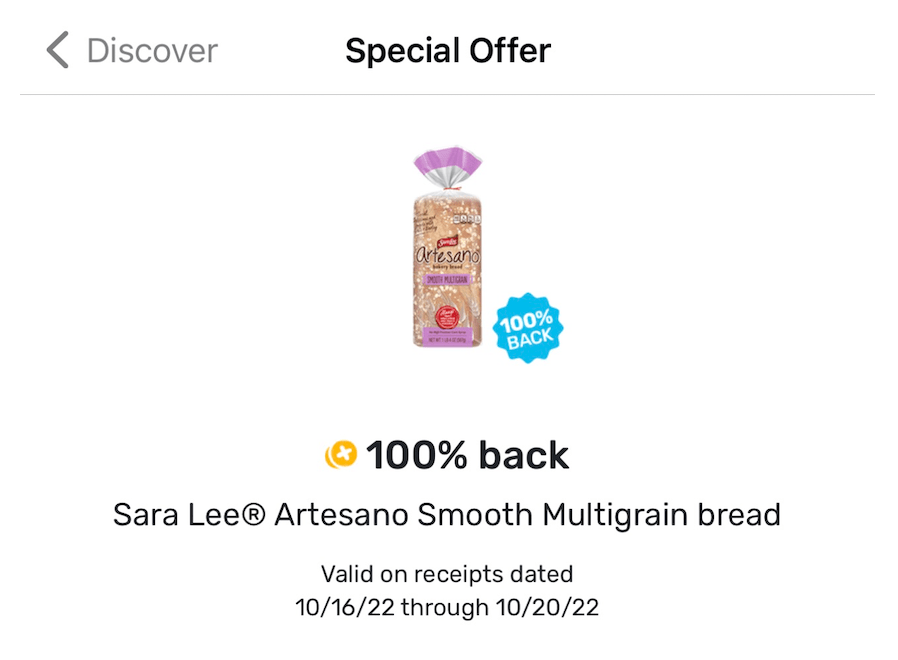898x660 pixels.
Task: Tap the purple Smooth Multigrain package band
Action: click(x=448, y=280)
